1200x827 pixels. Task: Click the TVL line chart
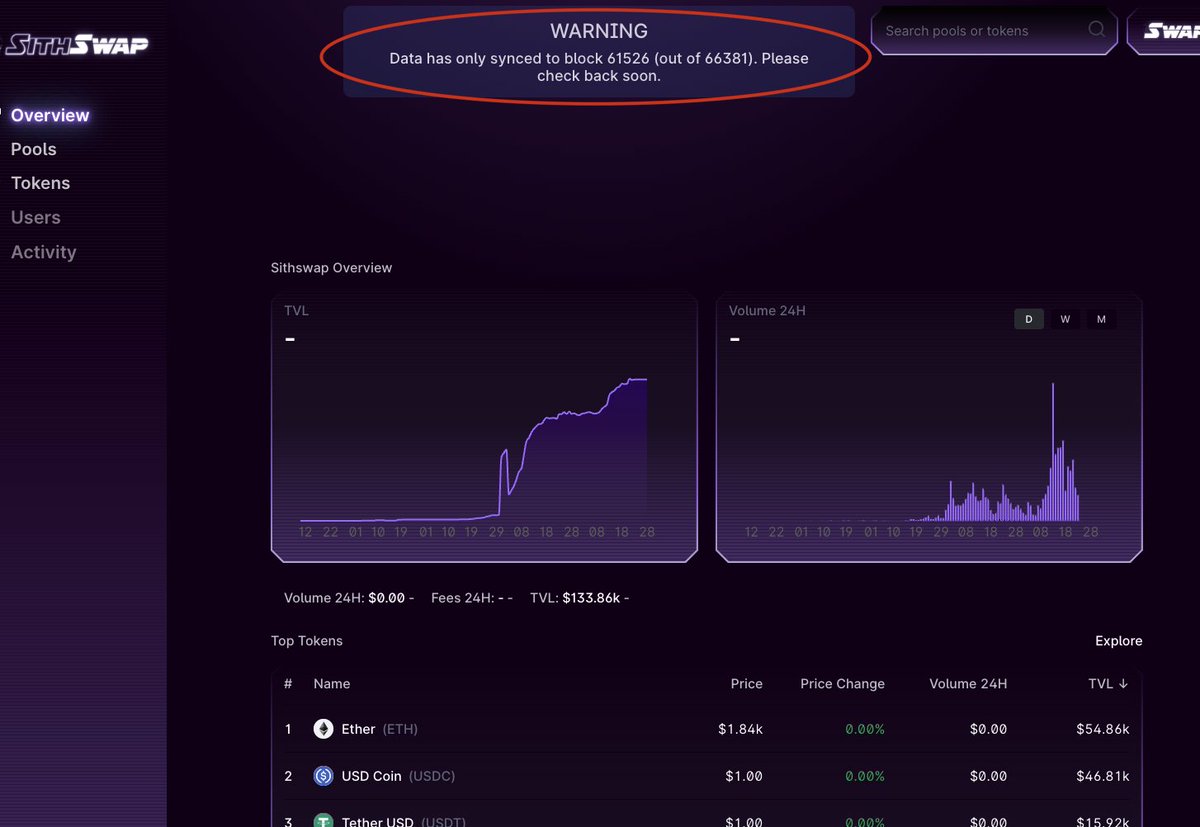474,450
